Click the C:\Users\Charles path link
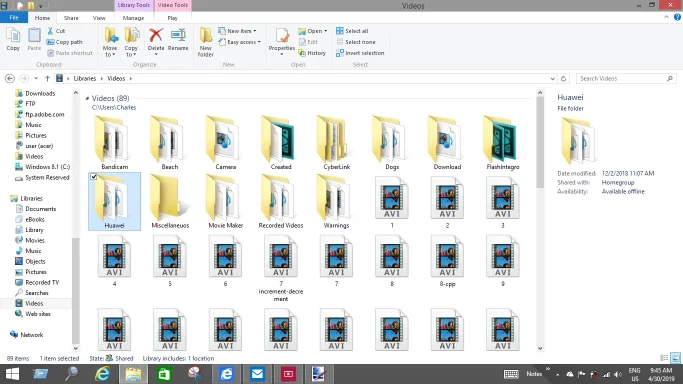Screen dimensions: 683x384 (114, 108)
